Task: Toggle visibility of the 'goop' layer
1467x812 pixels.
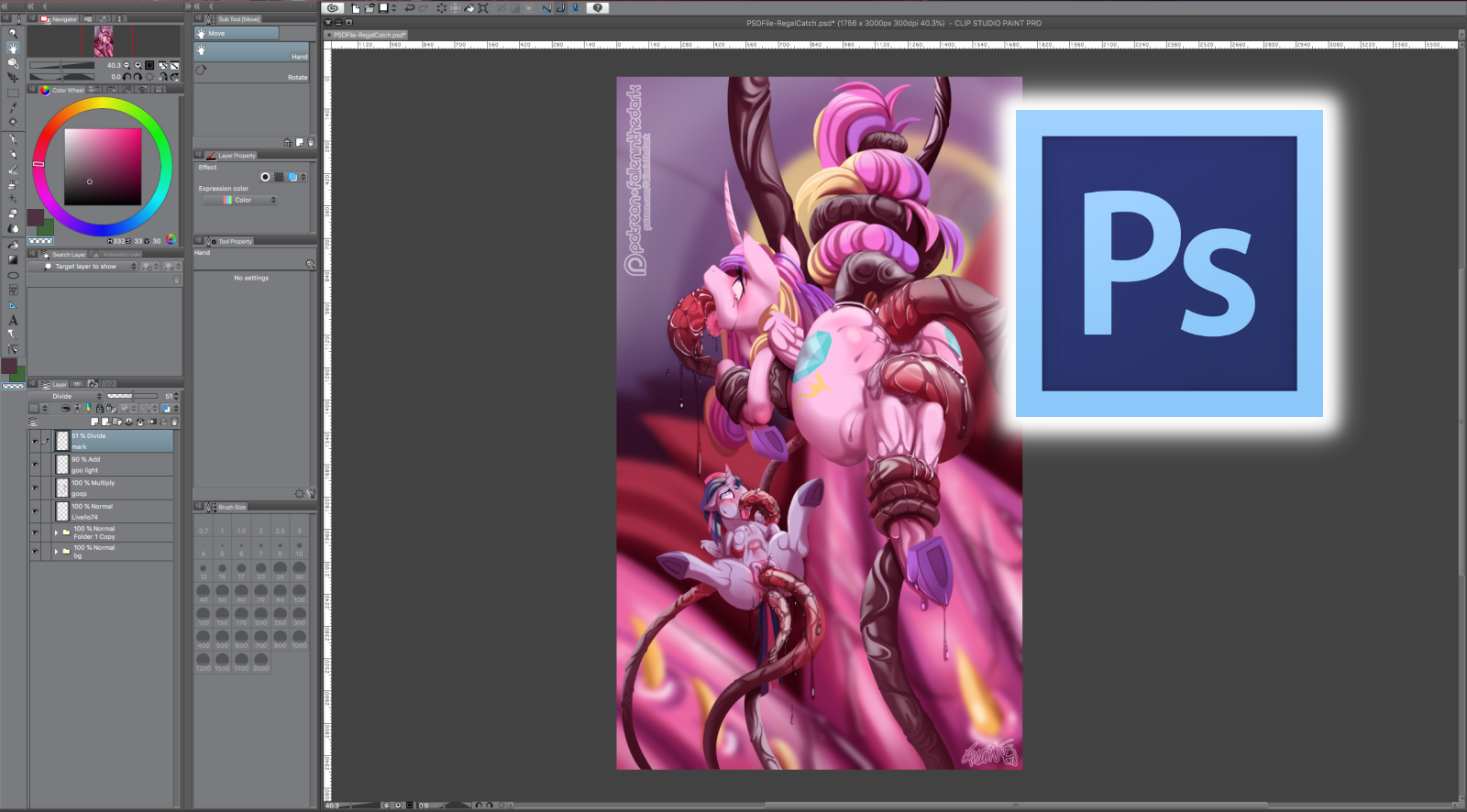Action: [35, 488]
